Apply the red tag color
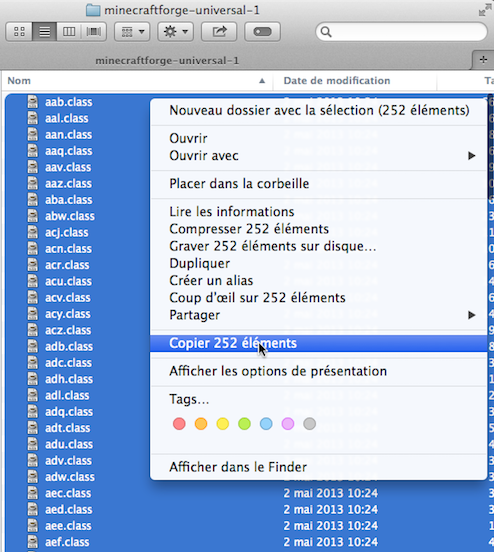494x552 pixels. point(179,424)
